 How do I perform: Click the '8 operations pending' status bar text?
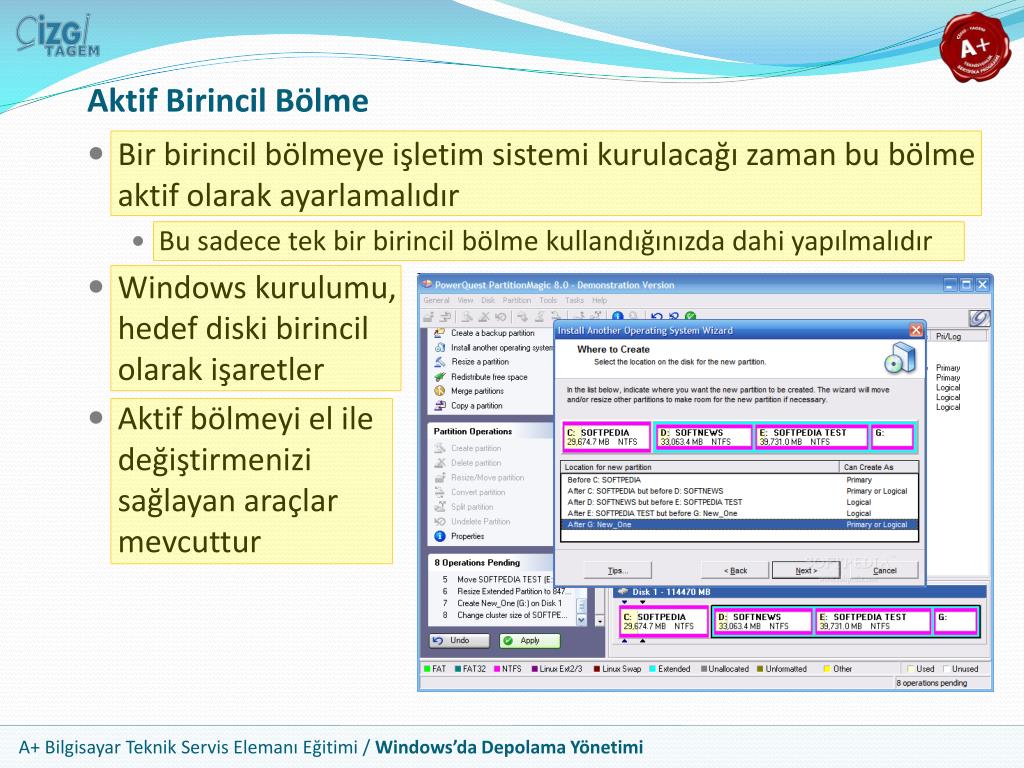931,683
